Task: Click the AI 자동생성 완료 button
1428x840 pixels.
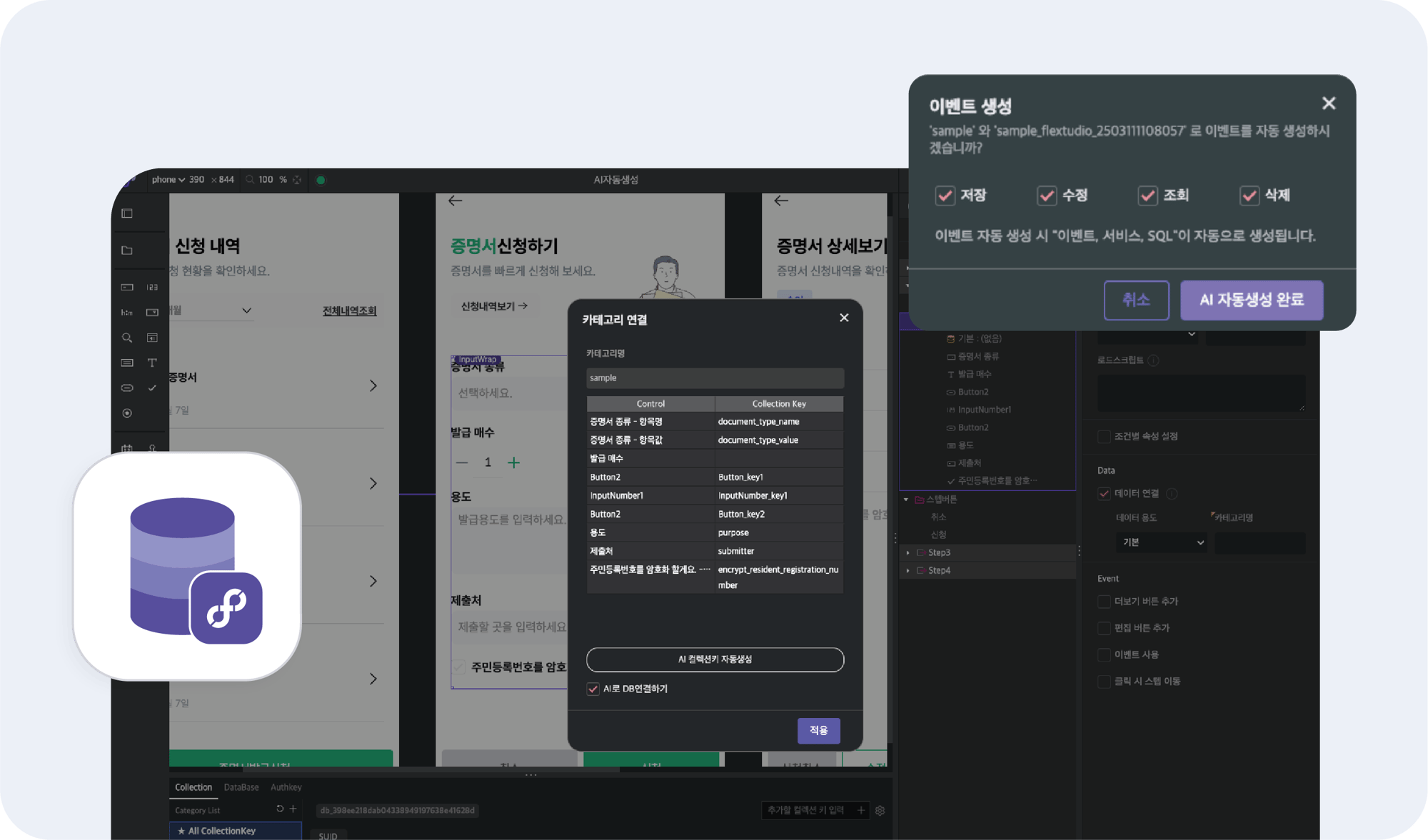Action: click(x=1251, y=300)
